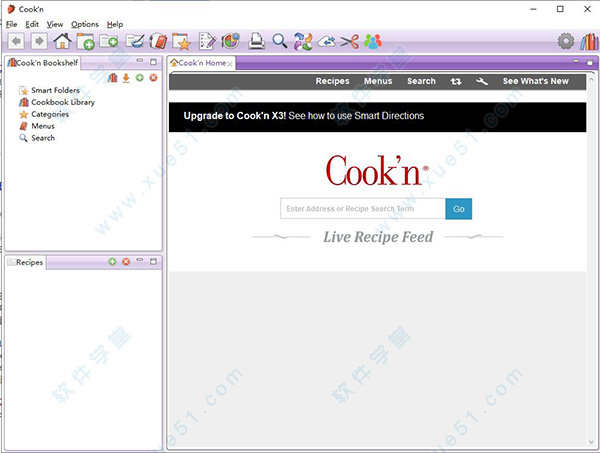Select Cookbook Library in the tree
Viewport: 600px width, 453px height.
(63, 102)
